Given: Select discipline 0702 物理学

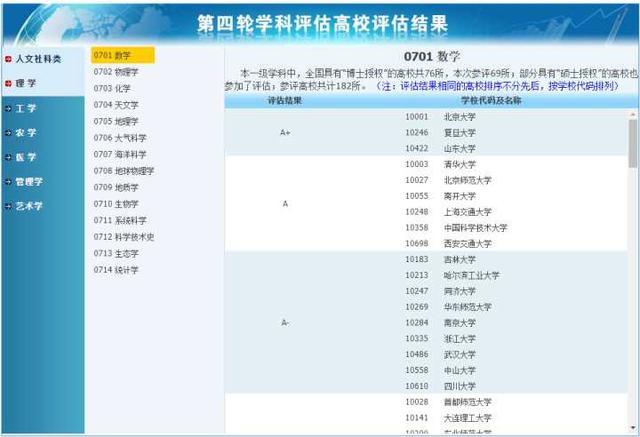Looking at the screenshot, I should 116,72.
